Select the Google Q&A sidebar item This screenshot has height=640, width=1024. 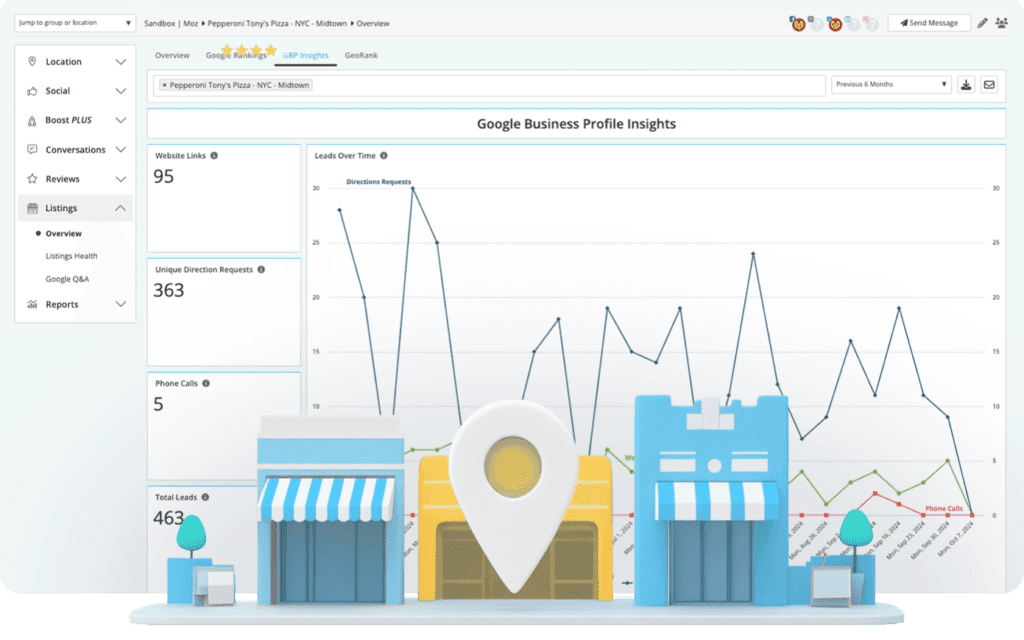[67, 279]
